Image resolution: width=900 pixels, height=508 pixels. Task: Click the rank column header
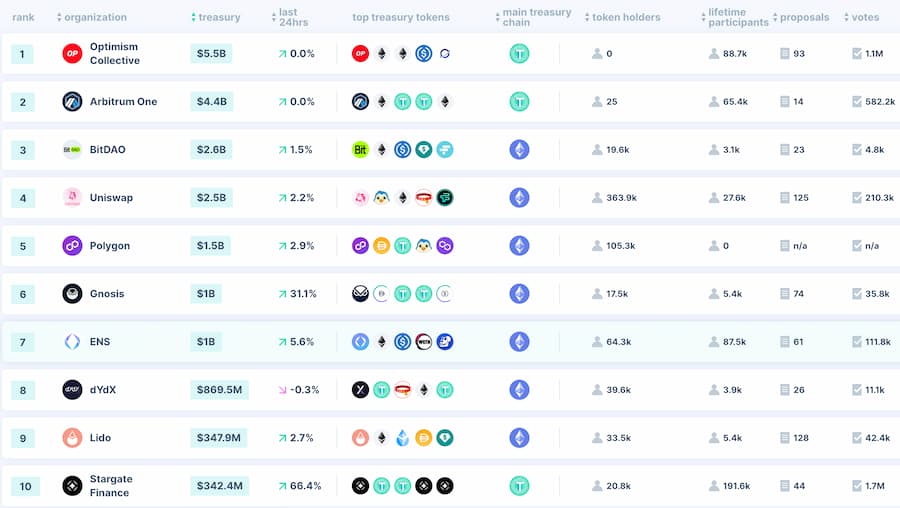coord(23,17)
